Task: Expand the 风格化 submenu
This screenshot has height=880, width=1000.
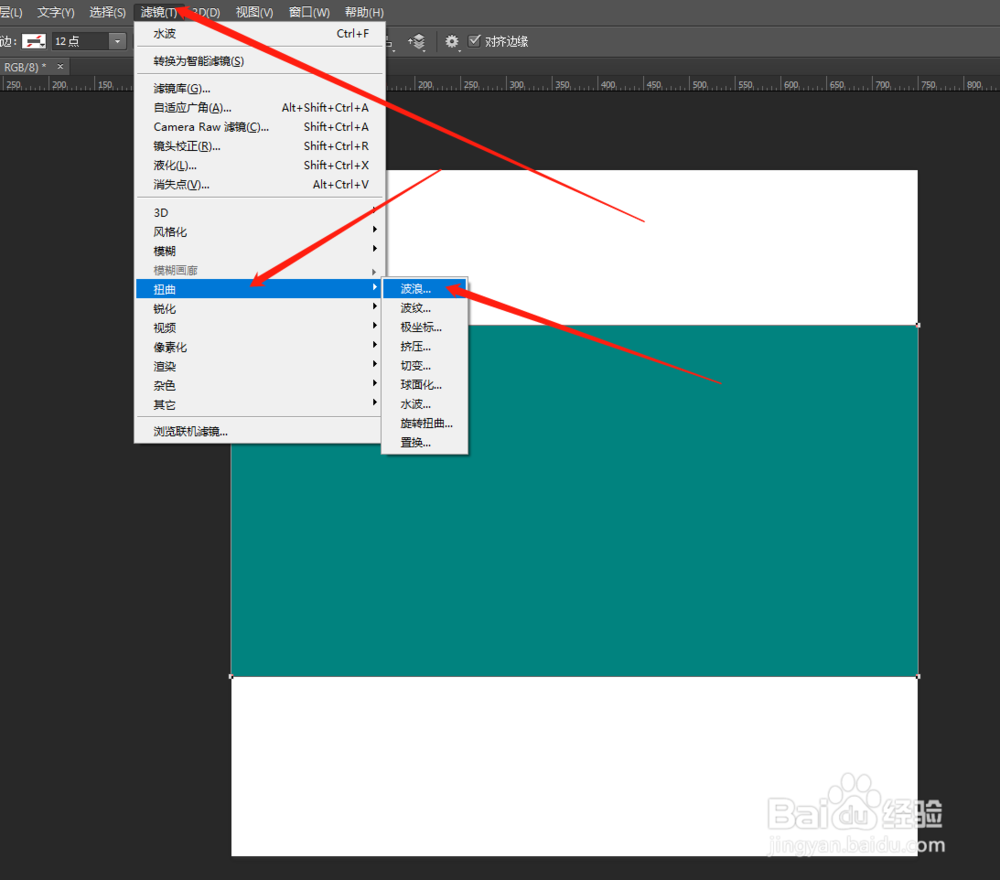Action: pyautogui.click(x=260, y=231)
